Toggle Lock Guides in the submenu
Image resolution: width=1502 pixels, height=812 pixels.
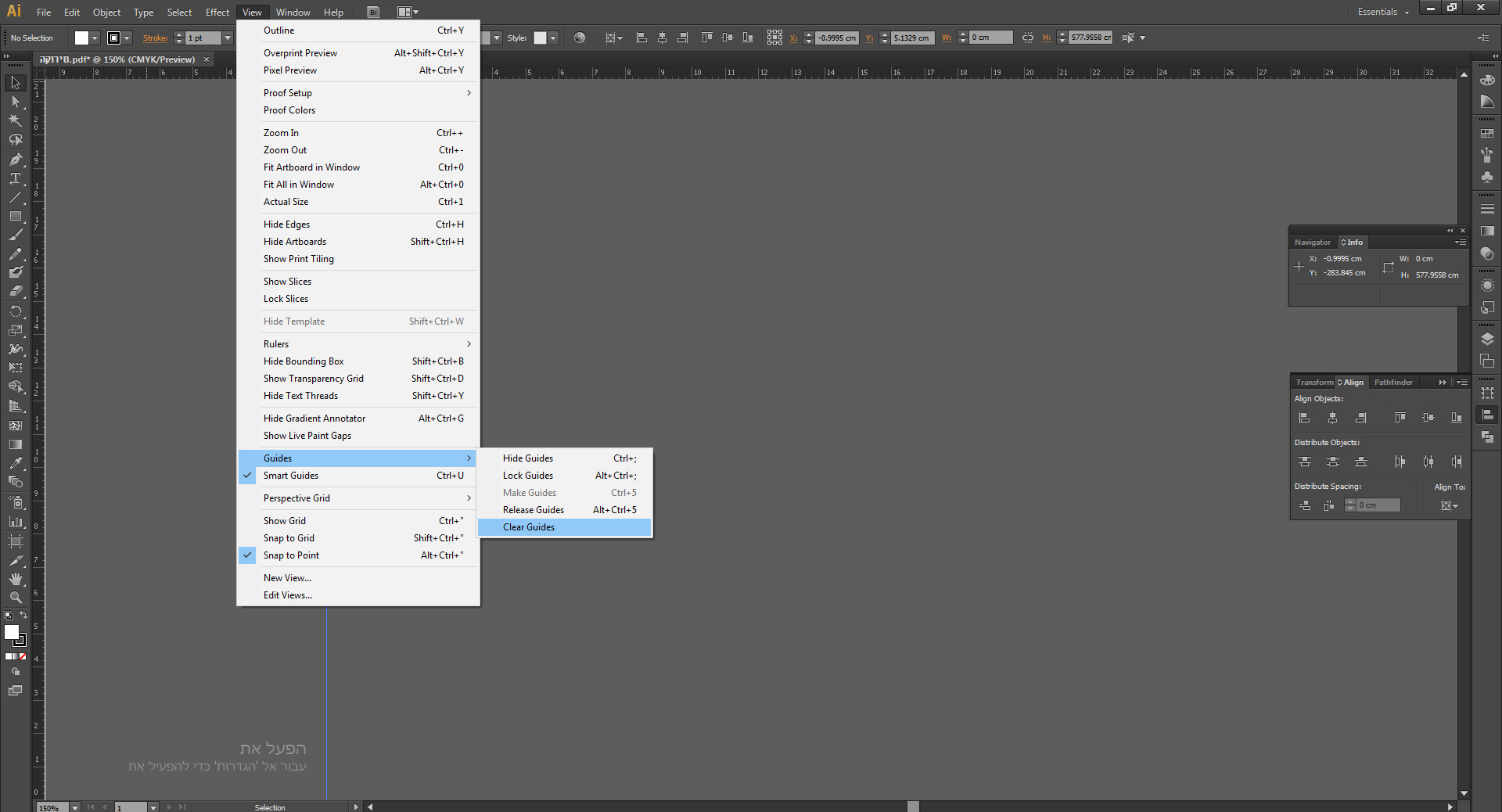(565, 476)
